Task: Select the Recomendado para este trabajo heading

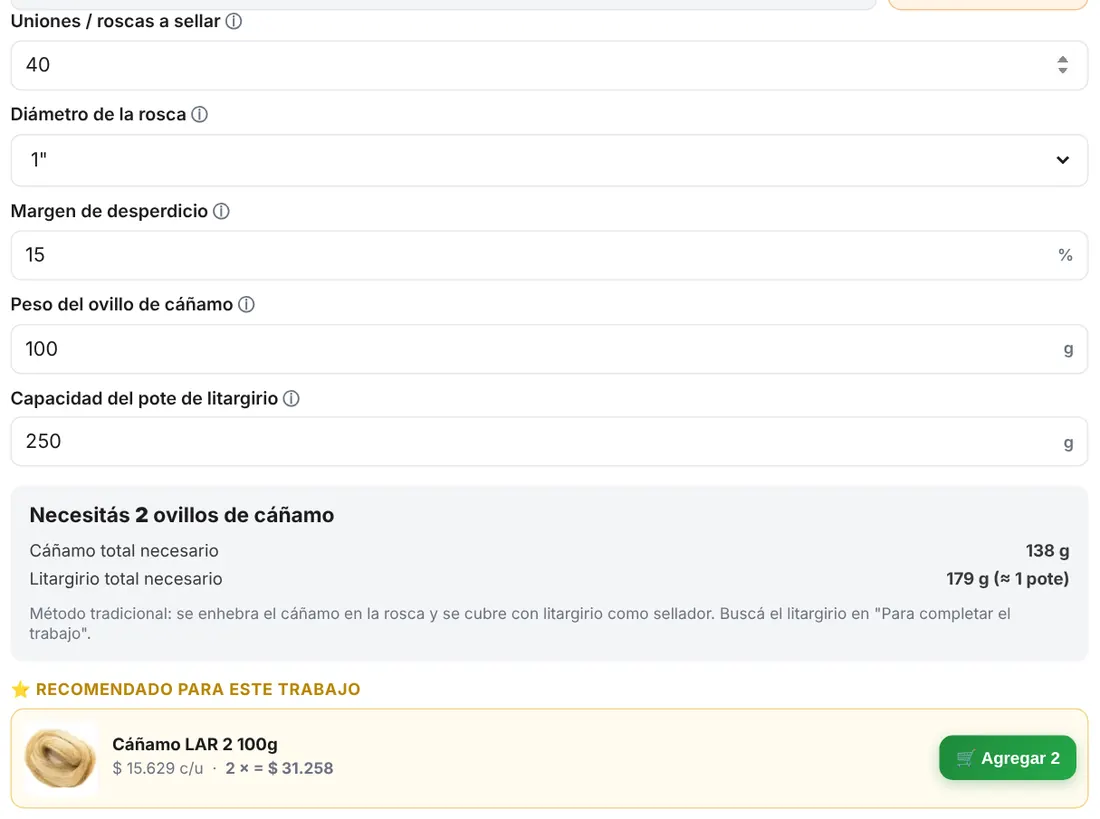Action: click(198, 689)
